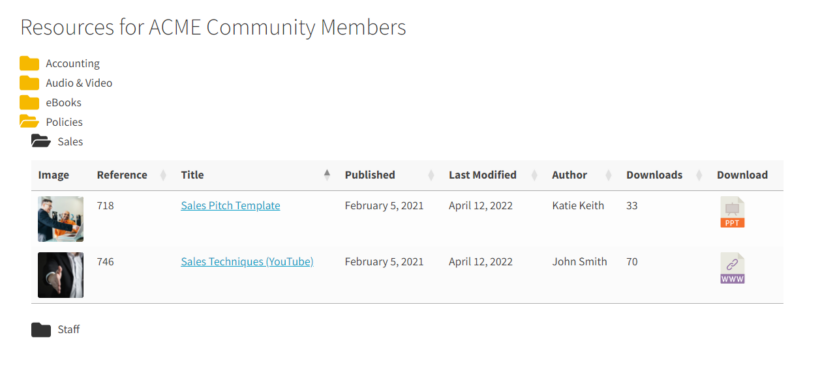Open the Accounting folder icon
The image size is (820, 367).
(29, 63)
